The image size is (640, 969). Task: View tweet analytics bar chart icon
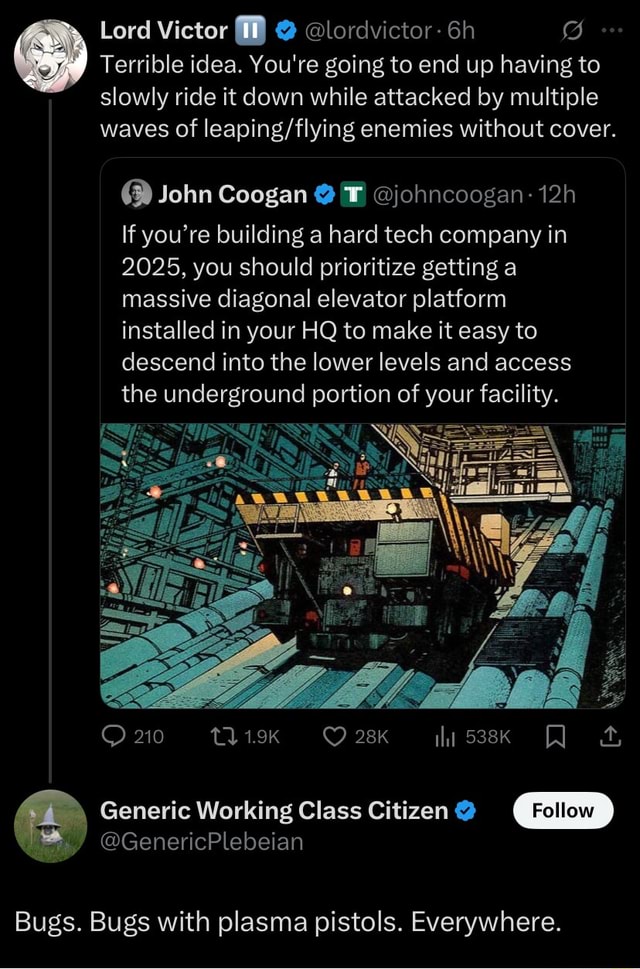443,737
